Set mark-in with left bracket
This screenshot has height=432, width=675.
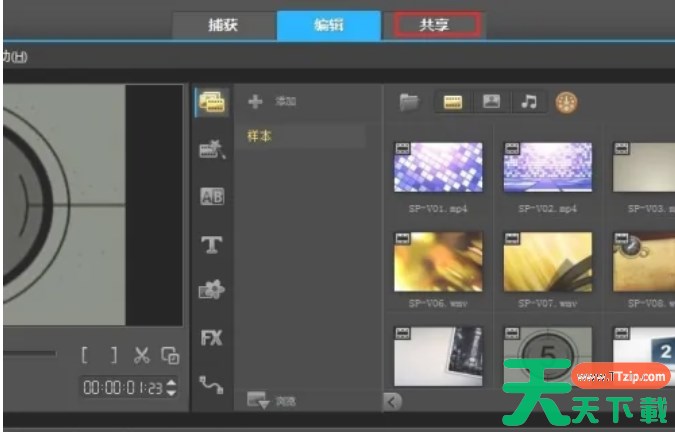point(85,355)
